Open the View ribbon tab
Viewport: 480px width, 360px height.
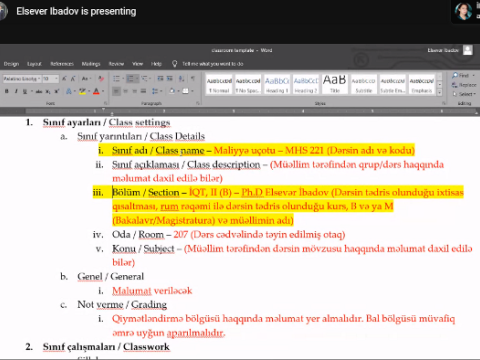[137, 64]
